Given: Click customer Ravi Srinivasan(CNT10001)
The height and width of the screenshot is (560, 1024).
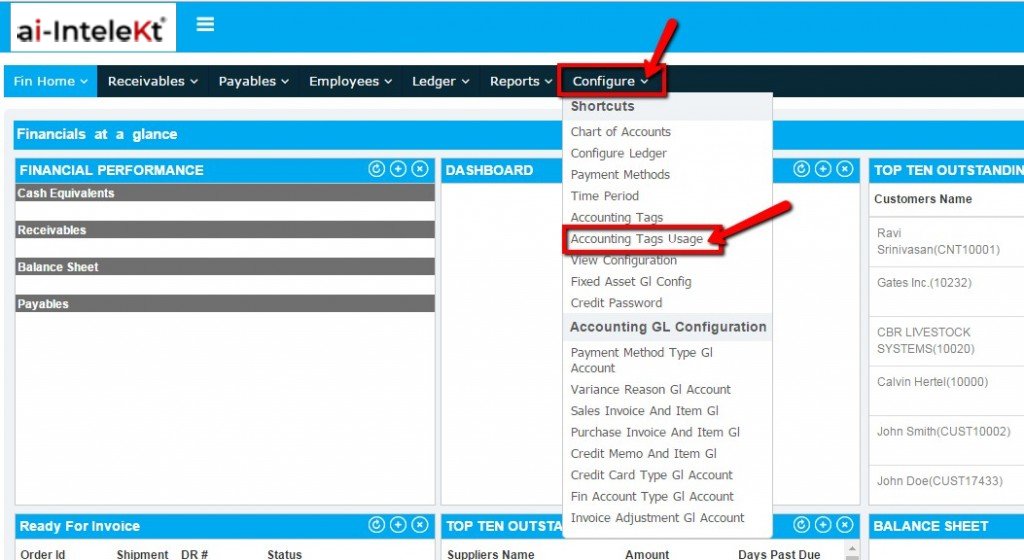Looking at the screenshot, I should pos(938,241).
